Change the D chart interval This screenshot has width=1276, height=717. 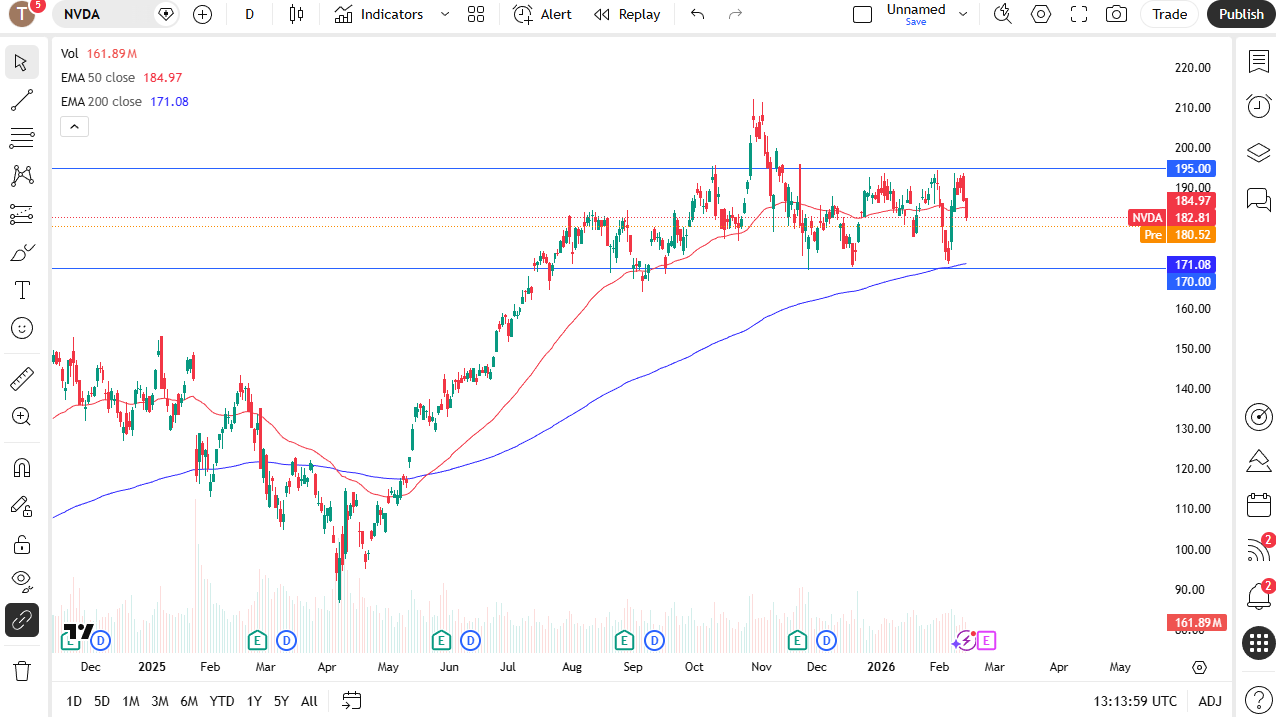(249, 14)
